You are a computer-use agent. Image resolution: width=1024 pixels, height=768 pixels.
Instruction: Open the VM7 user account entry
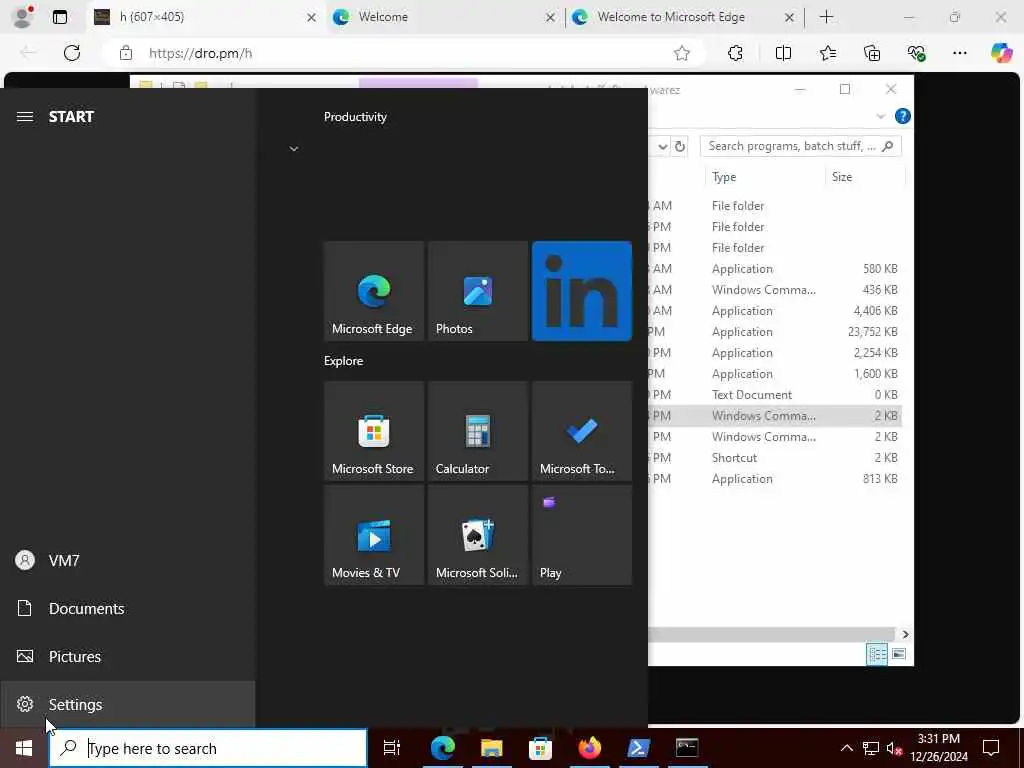[x=127, y=560]
